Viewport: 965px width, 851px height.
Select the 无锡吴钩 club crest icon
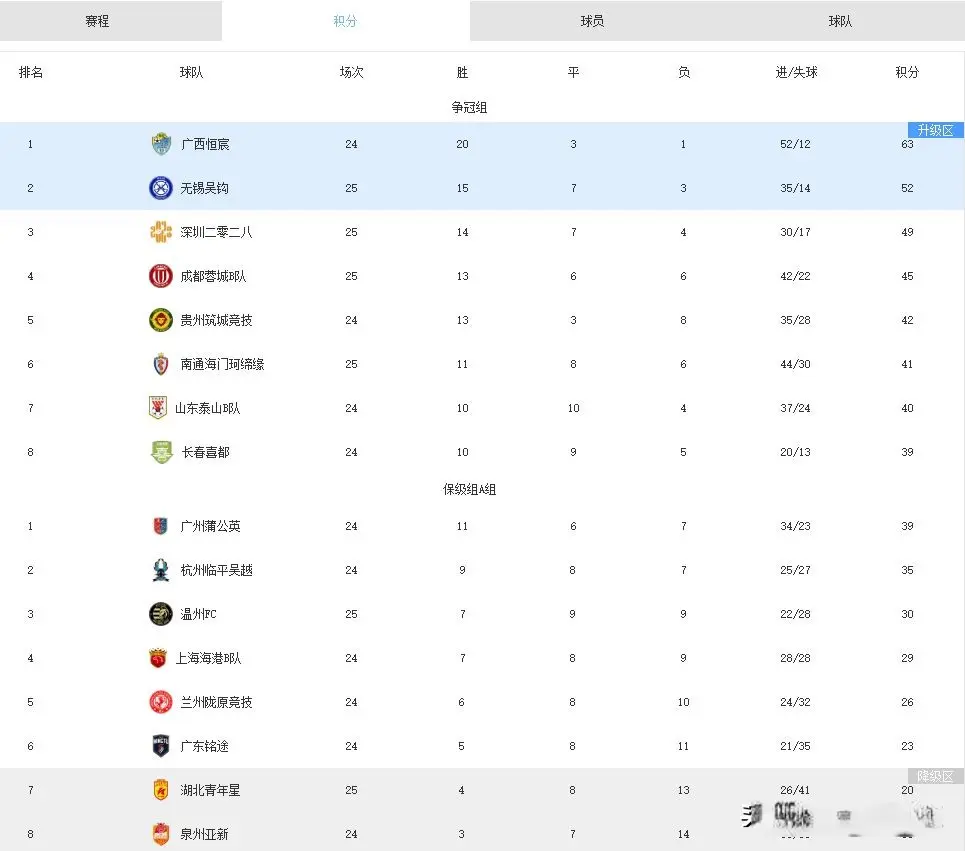(160, 187)
